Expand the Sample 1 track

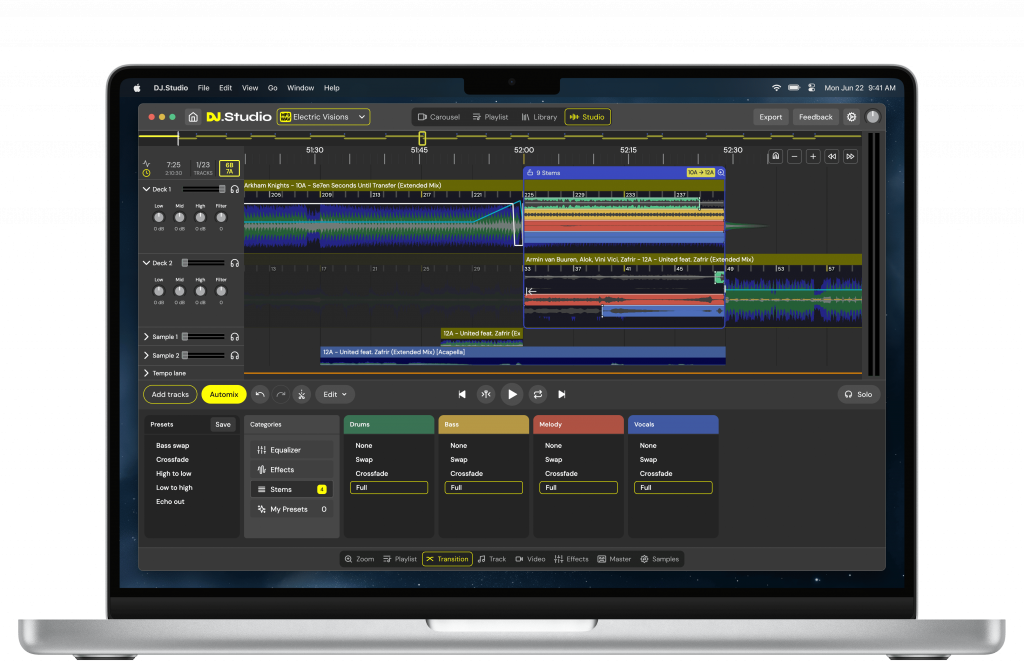pyautogui.click(x=147, y=337)
